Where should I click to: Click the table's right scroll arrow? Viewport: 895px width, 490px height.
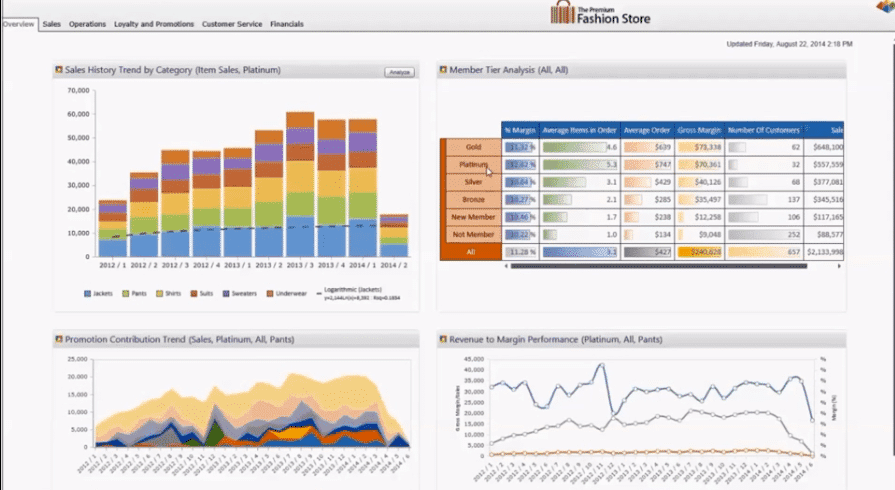[x=839, y=266]
